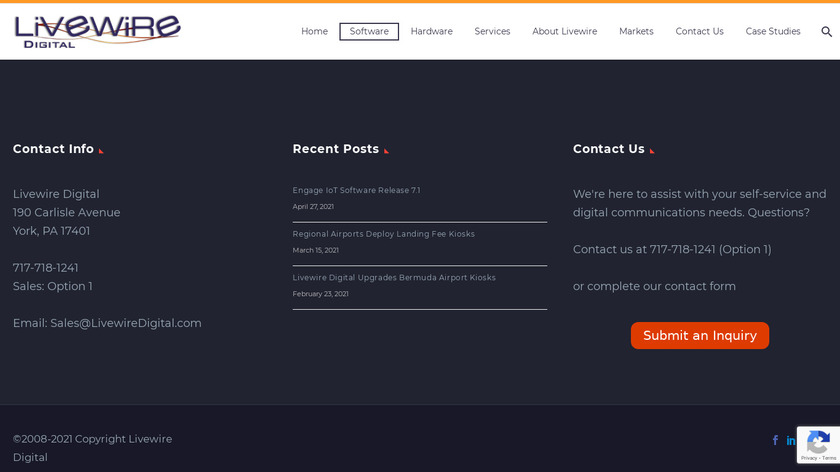Image resolution: width=840 pixels, height=472 pixels.
Task: Open Contact Us in the navigation bar
Action: click(700, 32)
